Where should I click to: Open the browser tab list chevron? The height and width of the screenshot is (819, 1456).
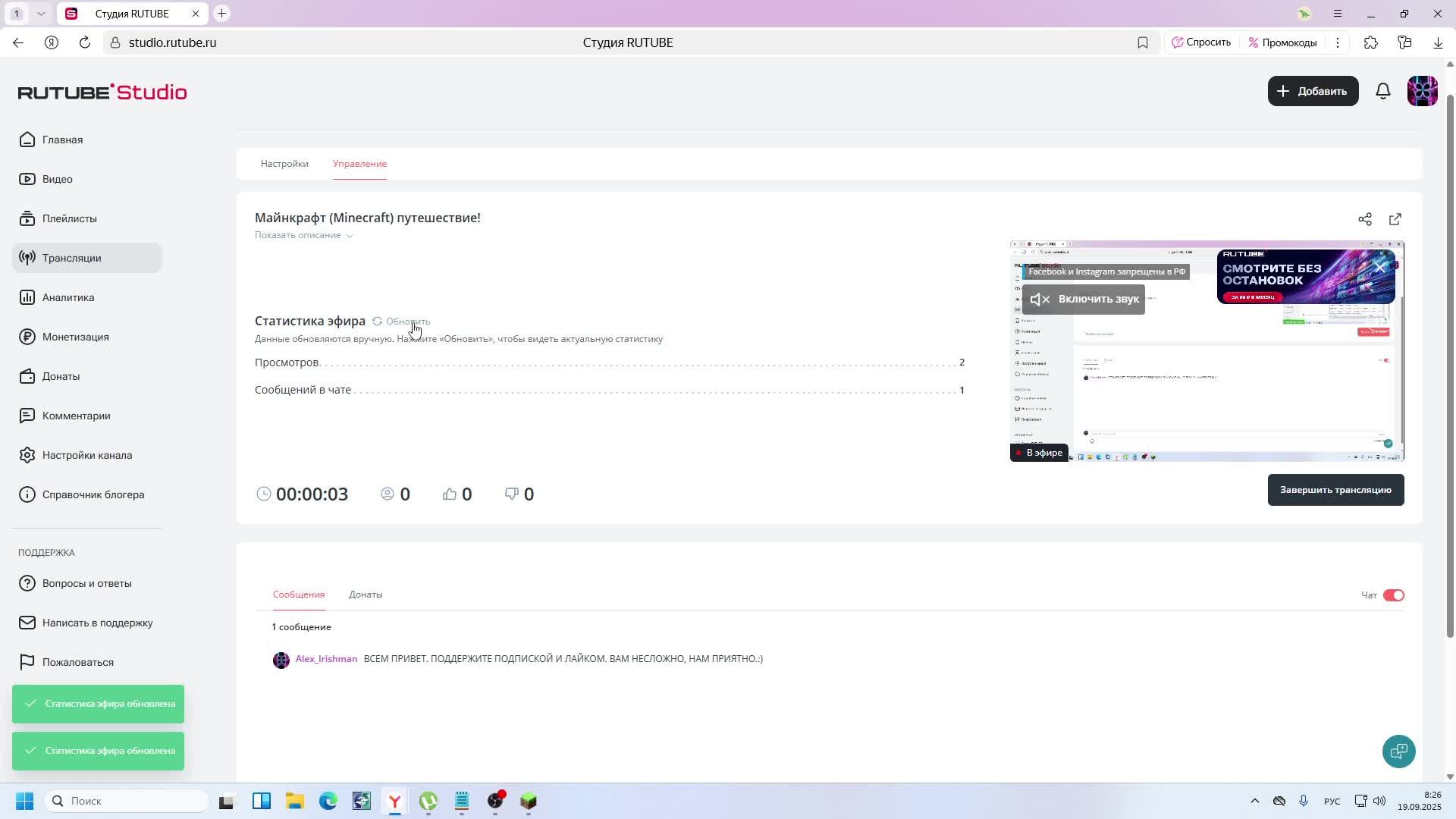click(41, 14)
